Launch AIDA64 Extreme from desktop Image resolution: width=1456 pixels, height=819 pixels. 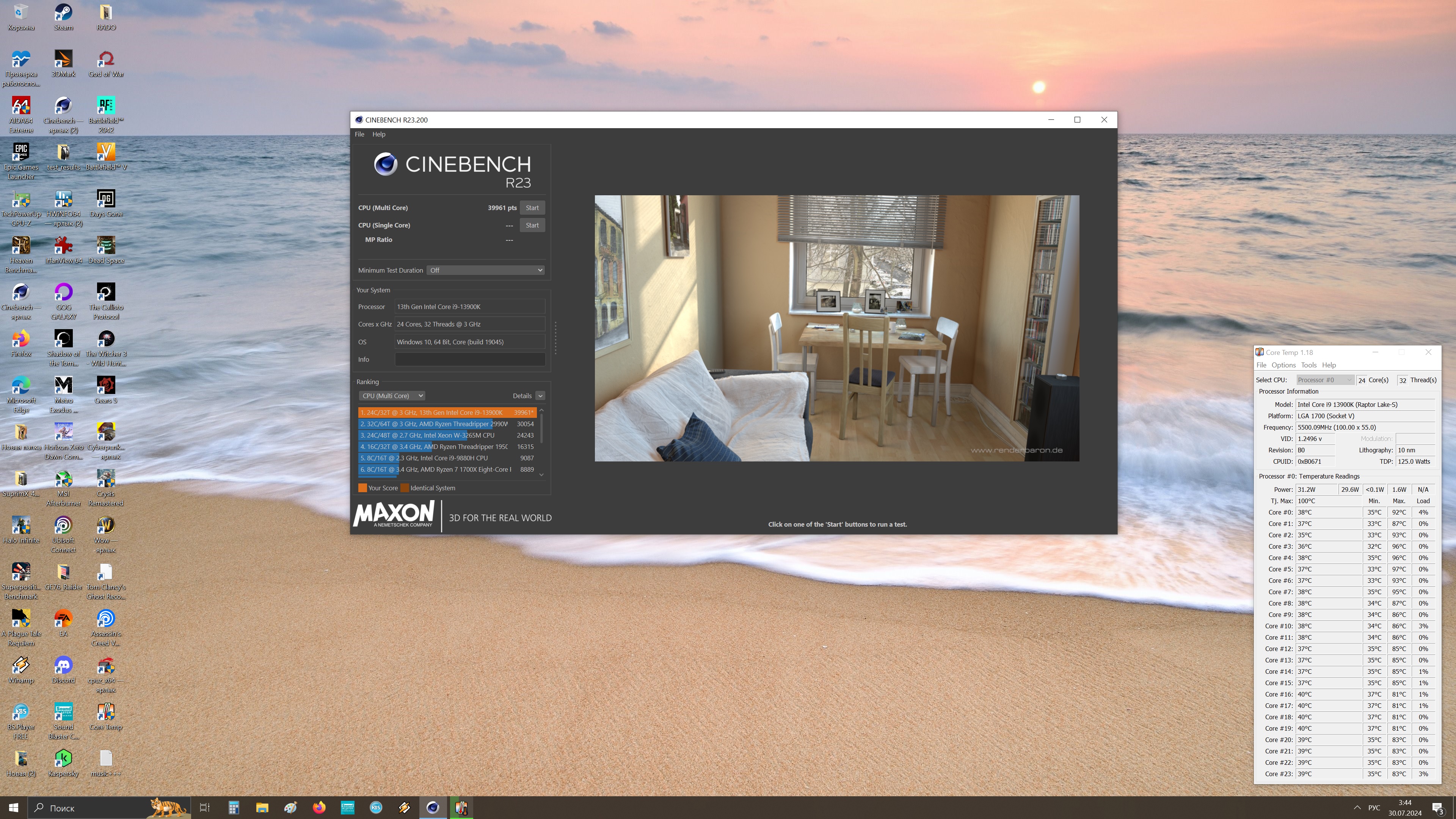21,106
